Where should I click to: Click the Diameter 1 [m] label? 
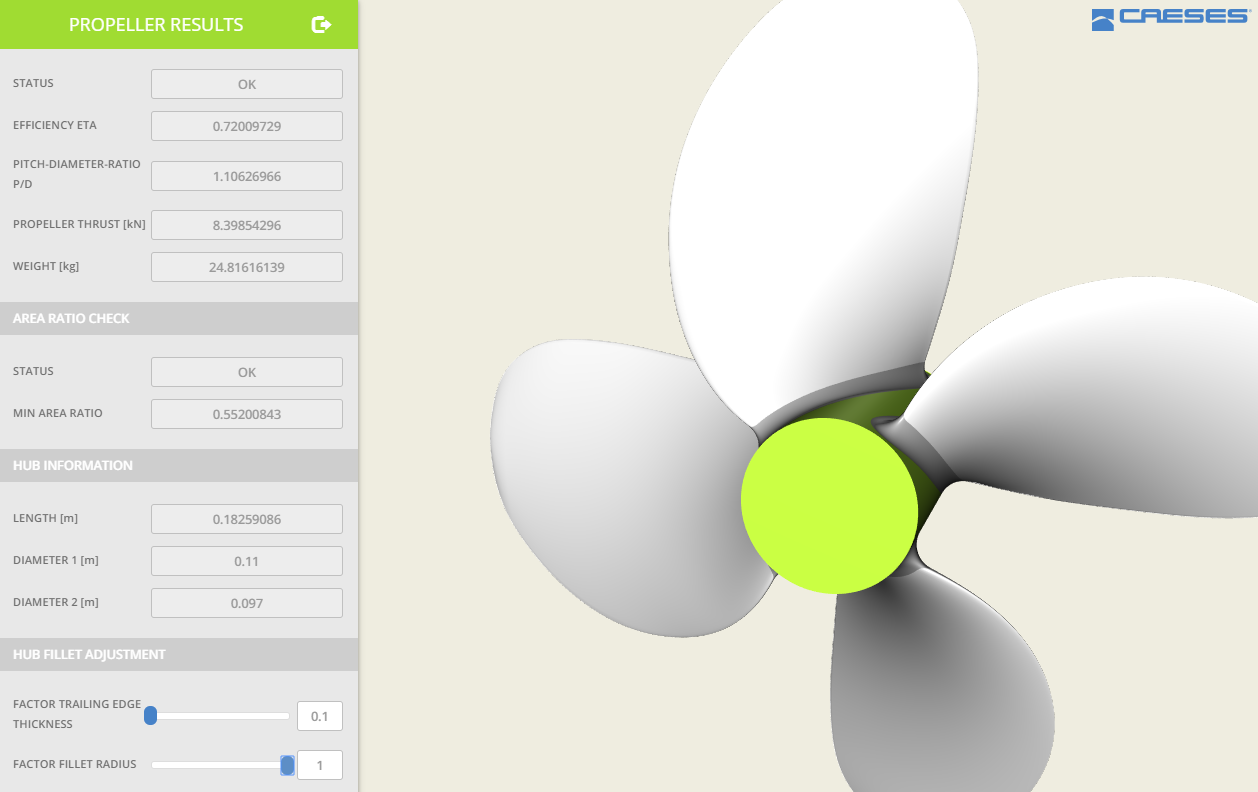pos(56,560)
